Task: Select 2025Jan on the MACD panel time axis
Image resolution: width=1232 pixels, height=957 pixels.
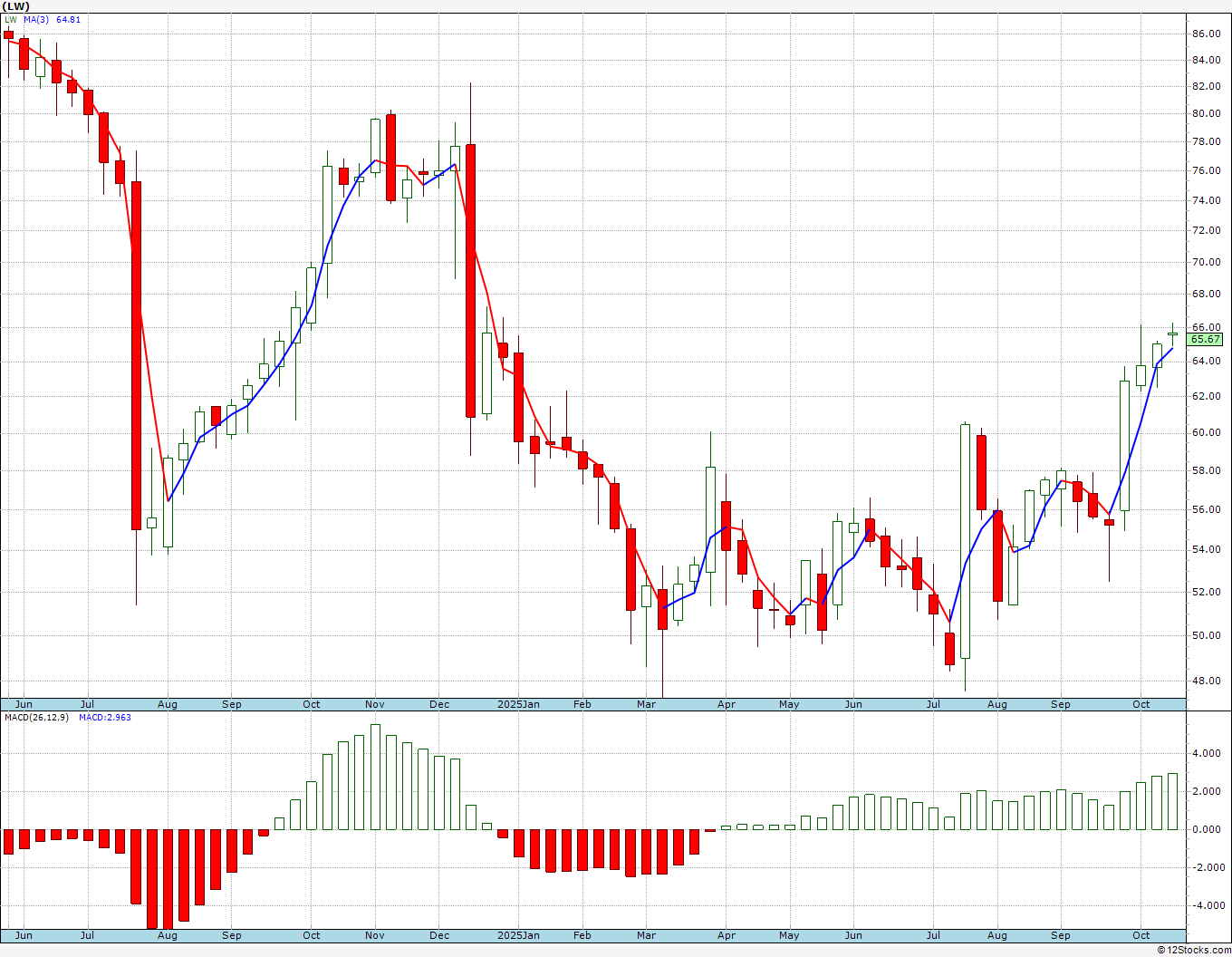Action: coord(519,935)
